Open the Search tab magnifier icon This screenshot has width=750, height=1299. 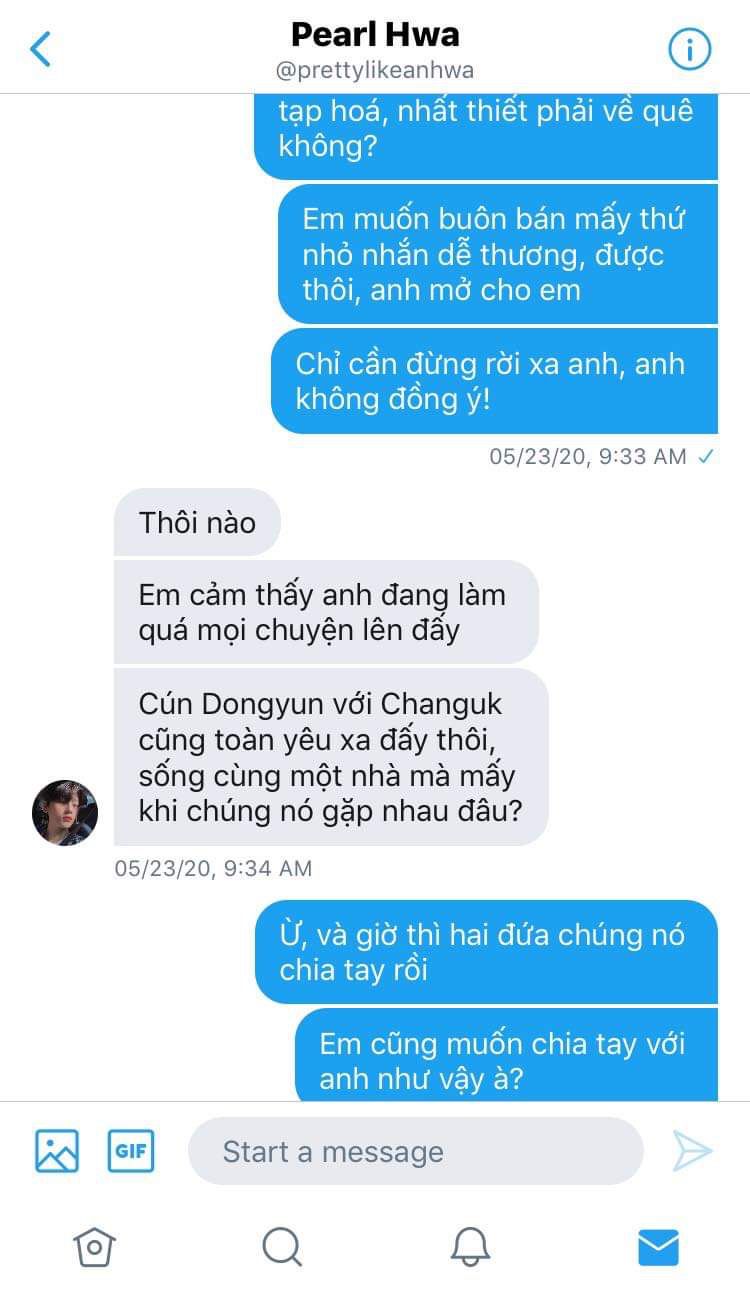click(x=282, y=1246)
